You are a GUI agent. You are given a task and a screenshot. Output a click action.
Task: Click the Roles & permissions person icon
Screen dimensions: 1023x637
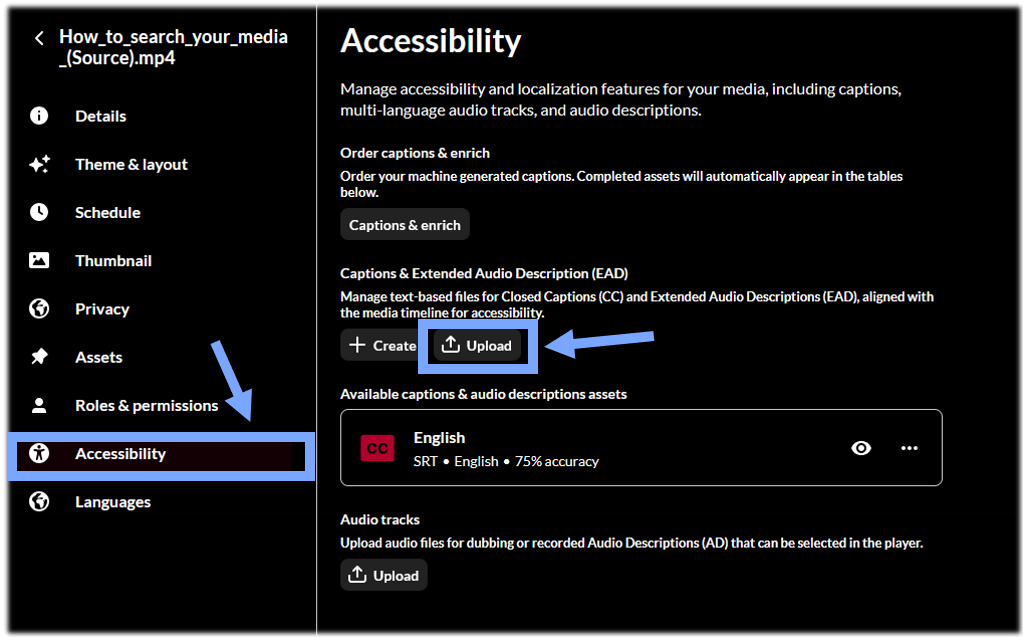click(39, 405)
